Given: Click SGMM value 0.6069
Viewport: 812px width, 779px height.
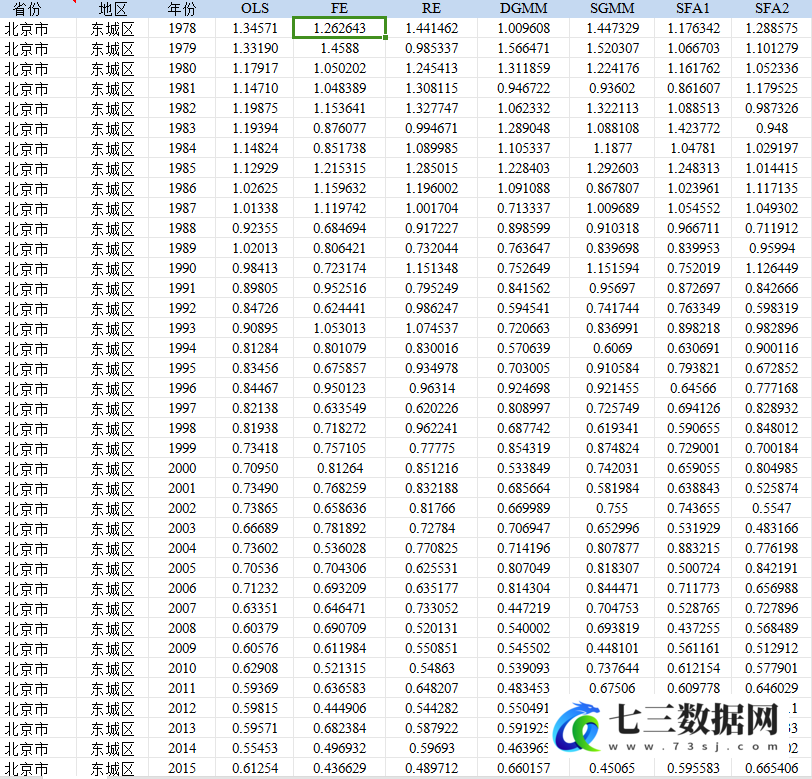Looking at the screenshot, I should coord(612,349).
